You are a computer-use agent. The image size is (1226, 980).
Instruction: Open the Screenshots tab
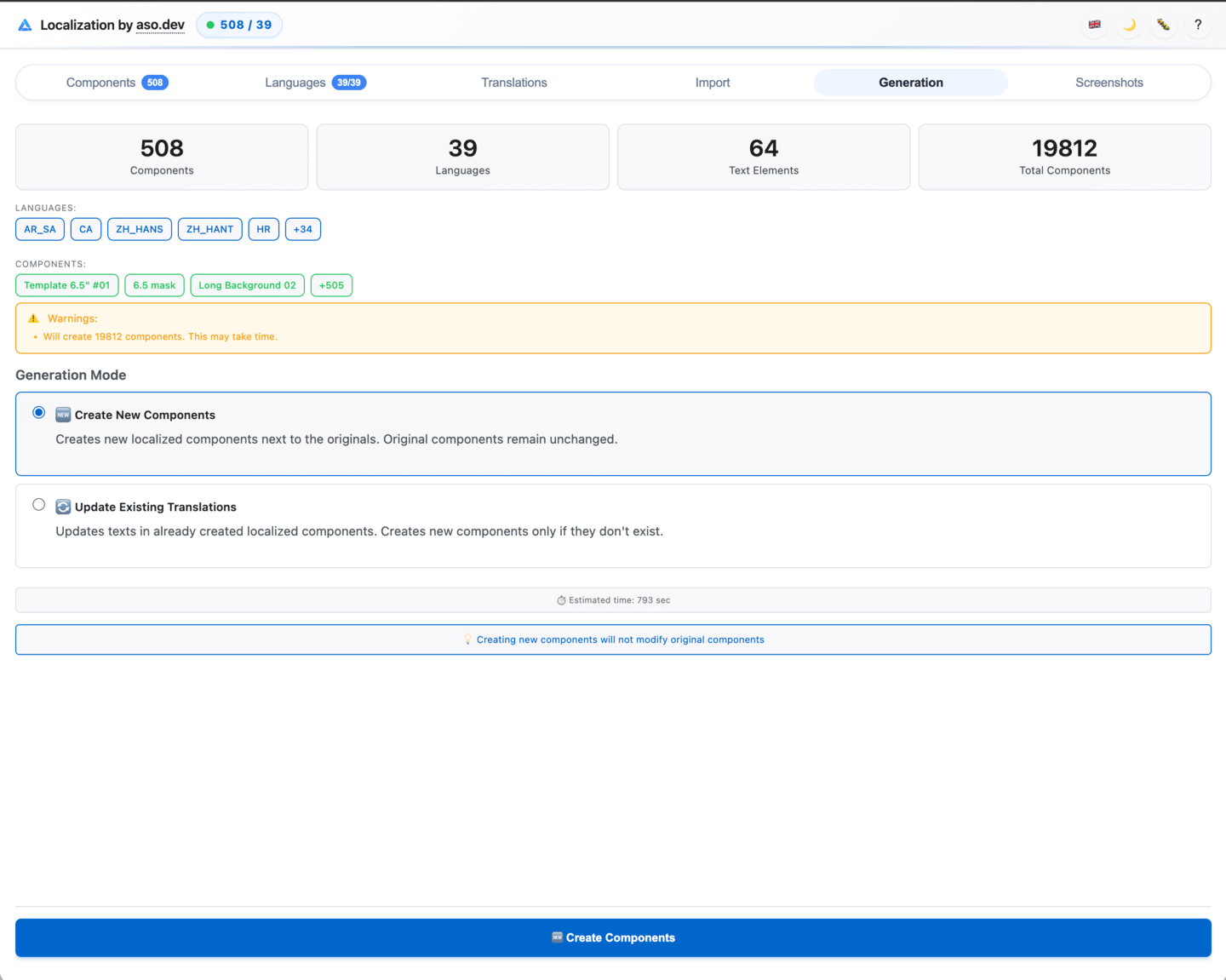[1109, 83]
